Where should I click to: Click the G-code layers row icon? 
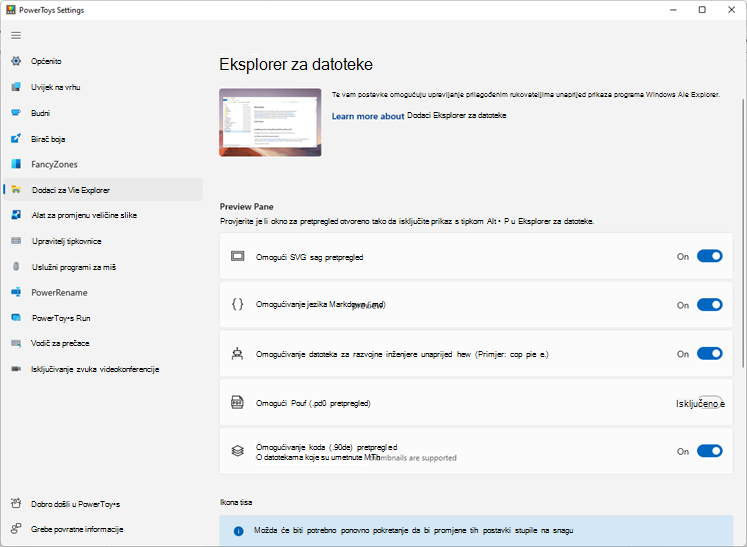coord(237,451)
